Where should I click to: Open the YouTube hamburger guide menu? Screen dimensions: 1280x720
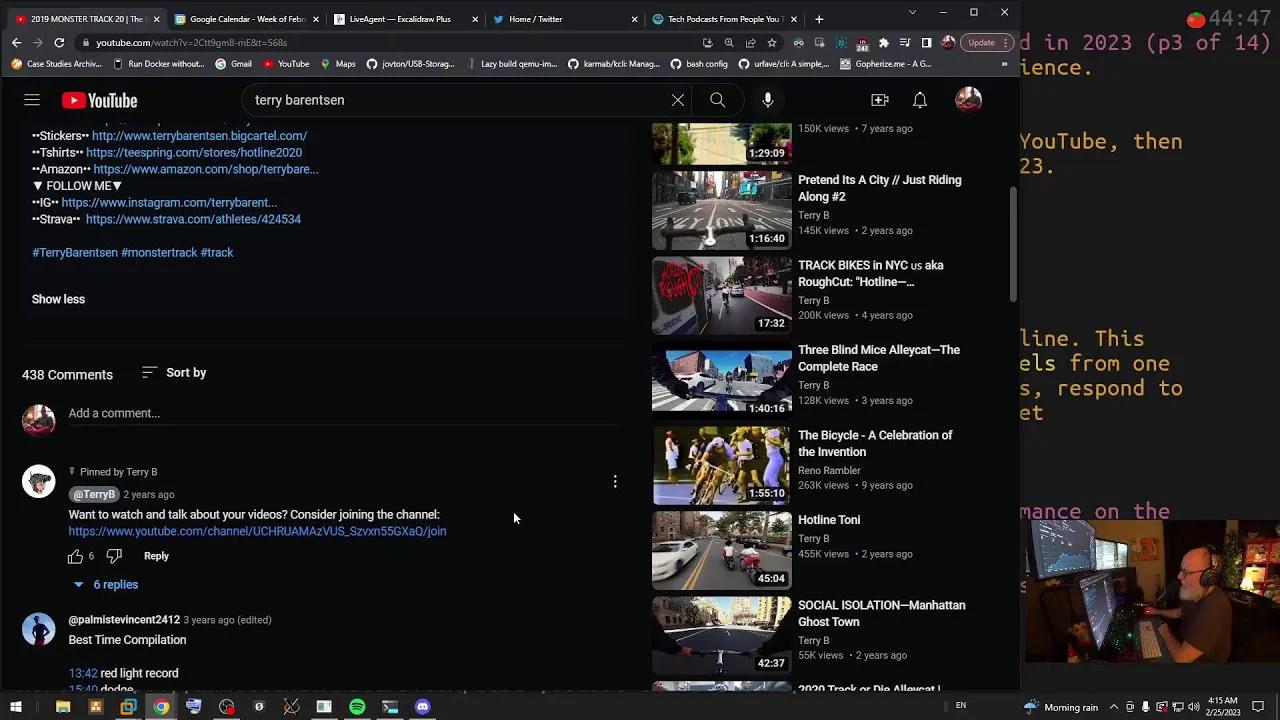[32, 100]
